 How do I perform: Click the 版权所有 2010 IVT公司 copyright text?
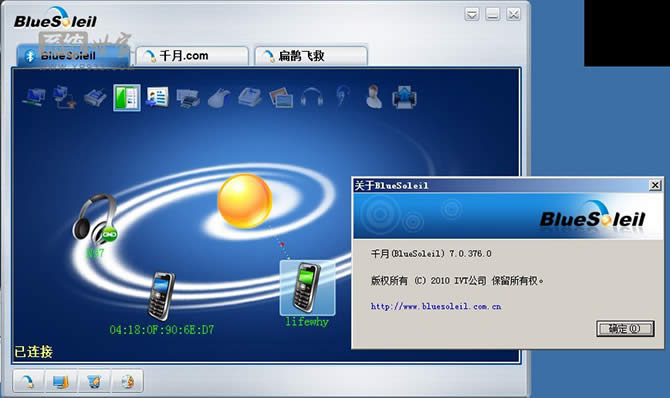457,281
